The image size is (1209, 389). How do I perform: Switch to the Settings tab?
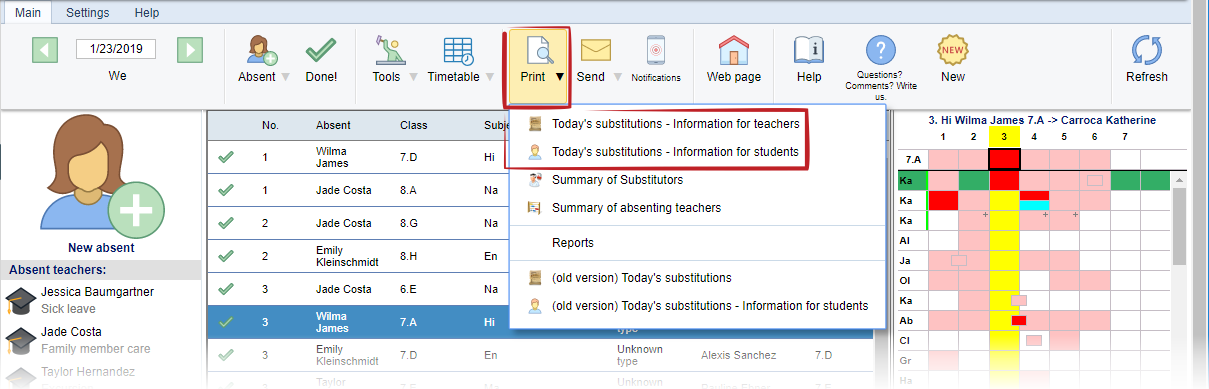88,13
